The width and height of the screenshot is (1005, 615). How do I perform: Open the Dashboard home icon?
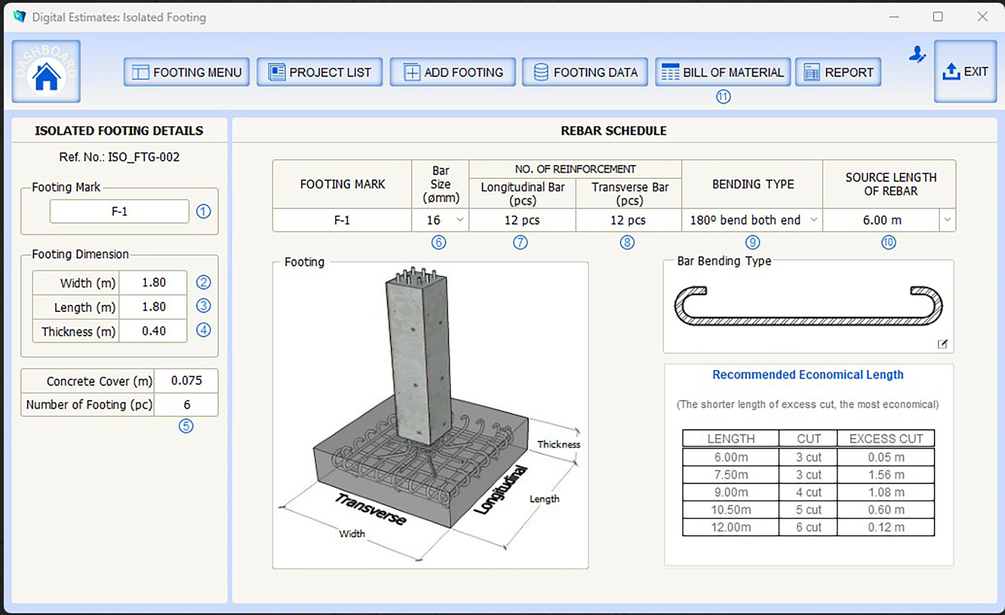46,72
